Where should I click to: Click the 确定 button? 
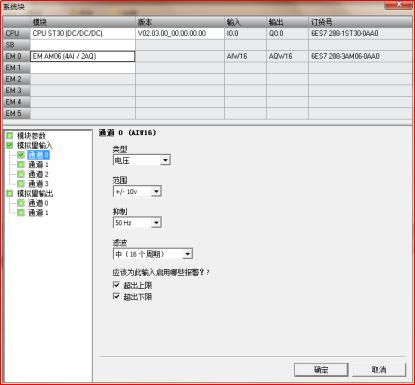point(321,370)
